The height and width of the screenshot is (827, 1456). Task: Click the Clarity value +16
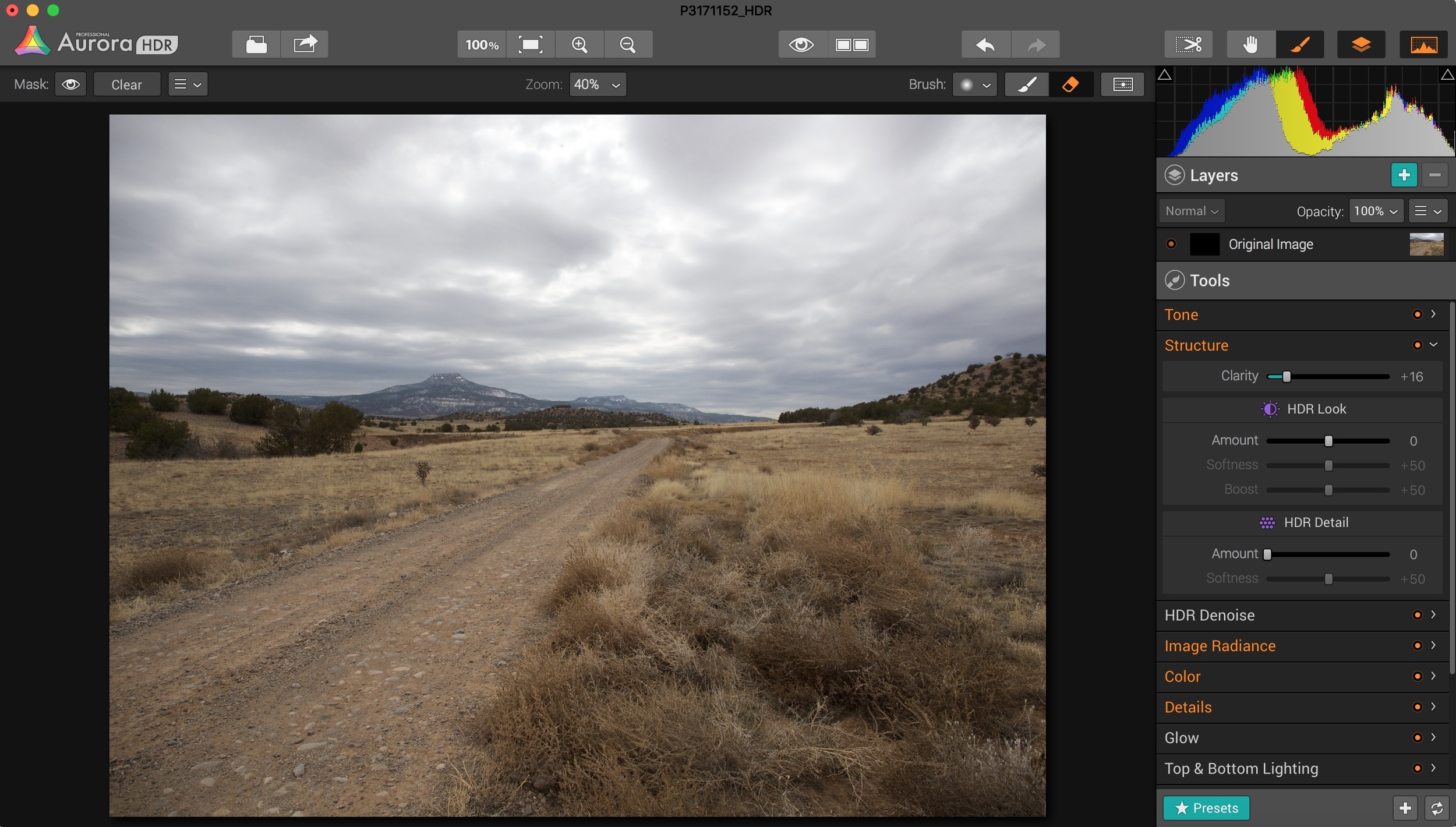coord(1412,377)
